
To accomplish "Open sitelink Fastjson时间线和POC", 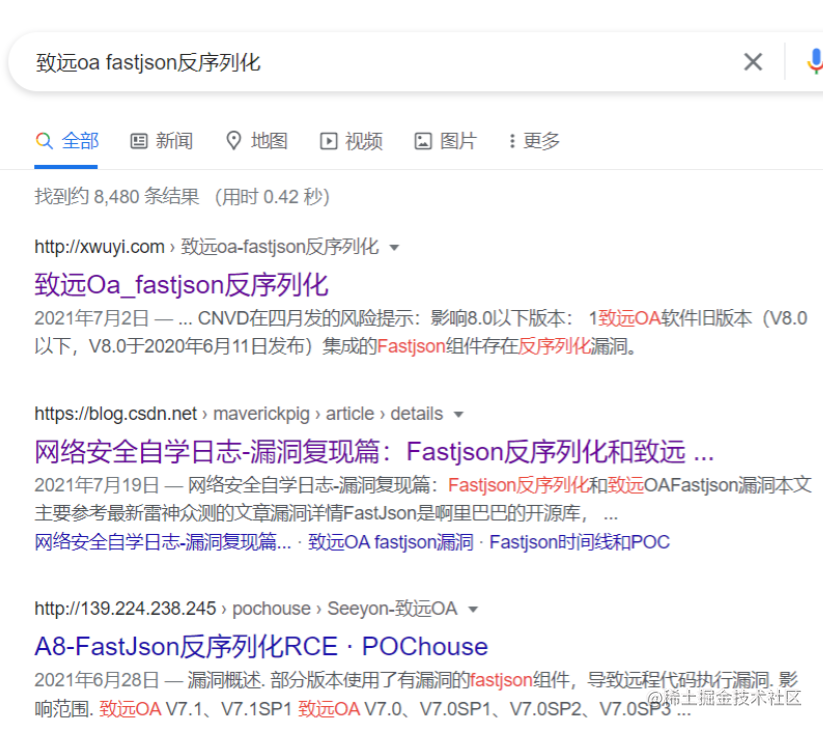I will [x=579, y=542].
